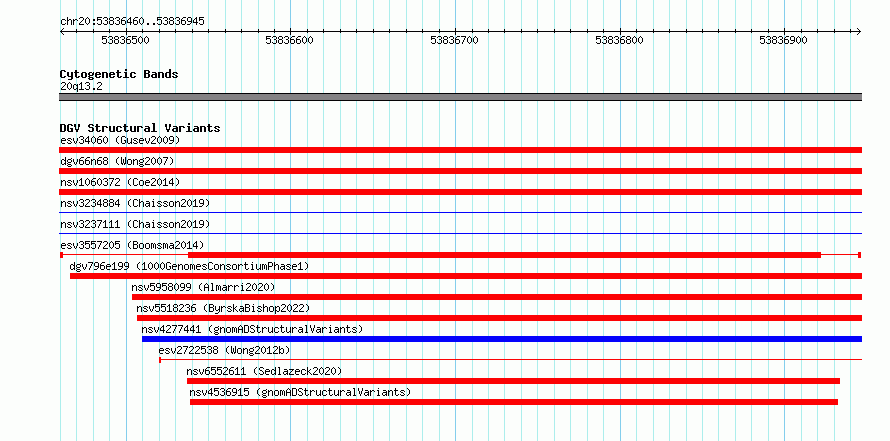Viewport: 890px width, 441px height.
Task: Click ruler position 53836500
Action: [125, 40]
